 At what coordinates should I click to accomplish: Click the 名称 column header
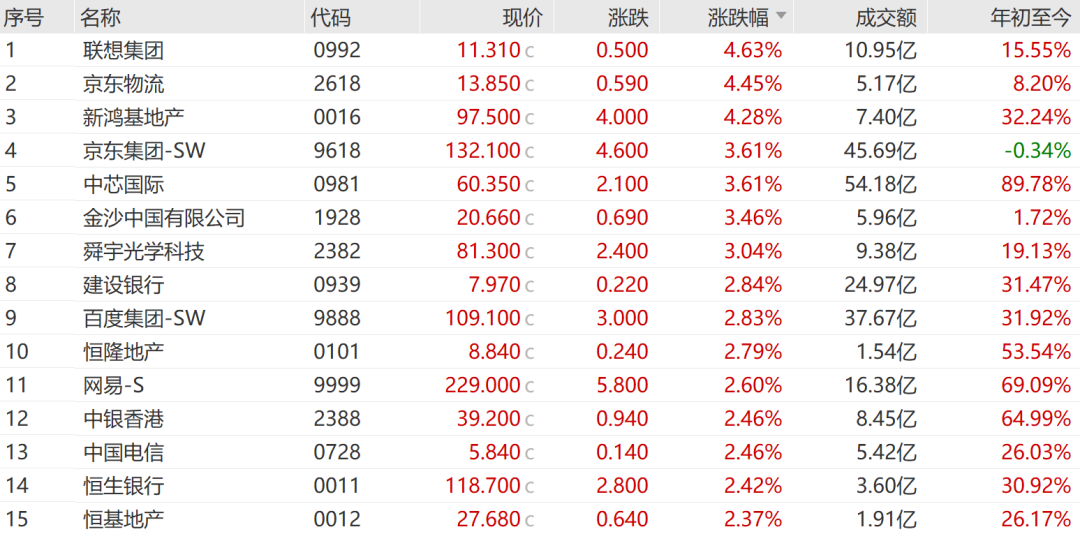[x=102, y=17]
